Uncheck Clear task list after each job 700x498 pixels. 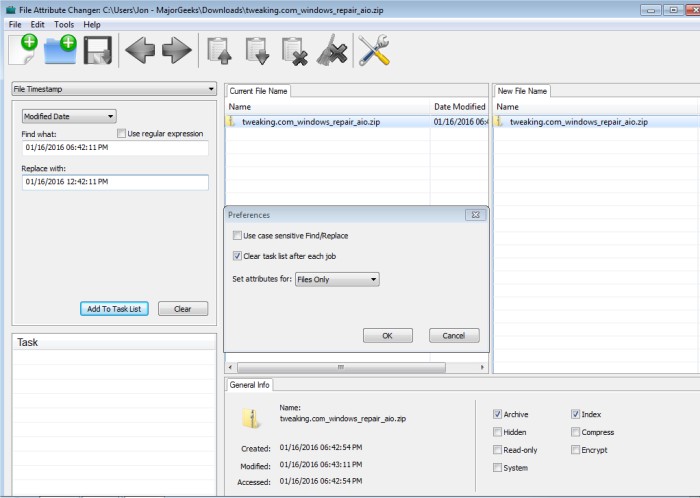(237, 256)
